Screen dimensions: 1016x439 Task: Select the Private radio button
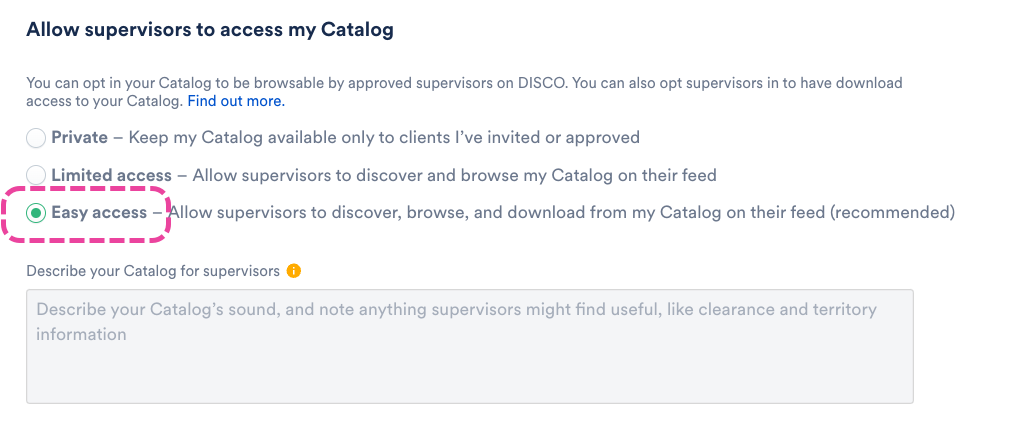click(36, 138)
